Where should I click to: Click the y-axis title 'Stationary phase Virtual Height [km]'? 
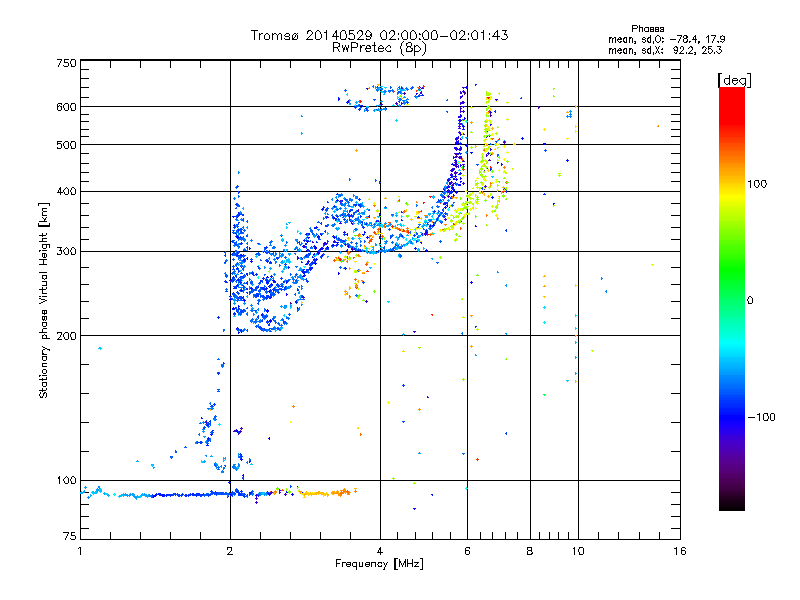click(x=43, y=300)
